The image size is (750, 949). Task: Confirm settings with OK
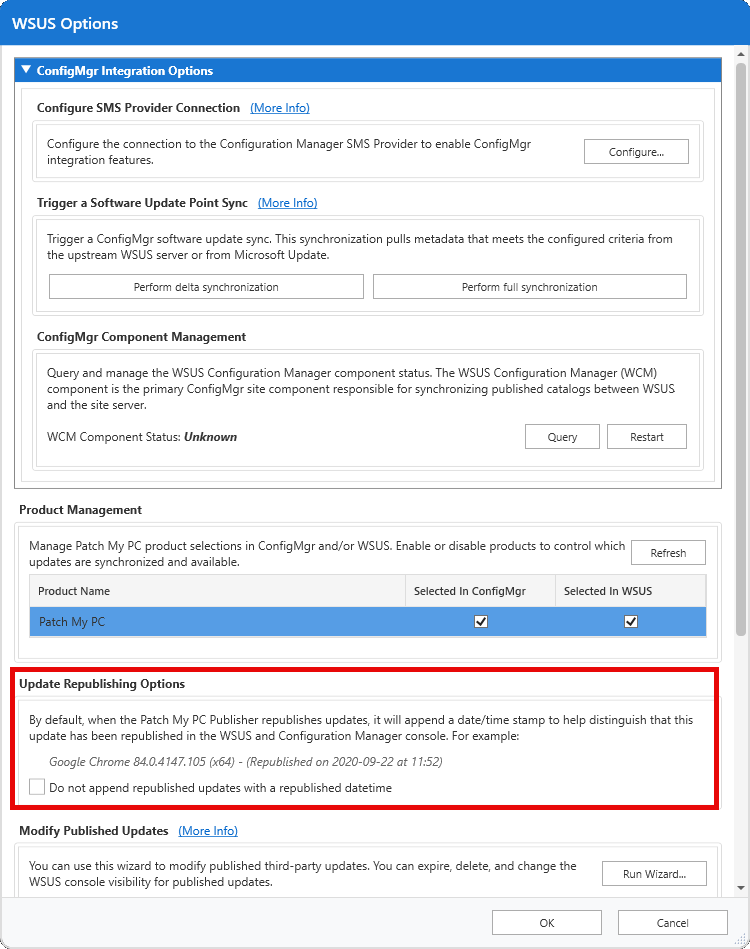click(x=546, y=922)
